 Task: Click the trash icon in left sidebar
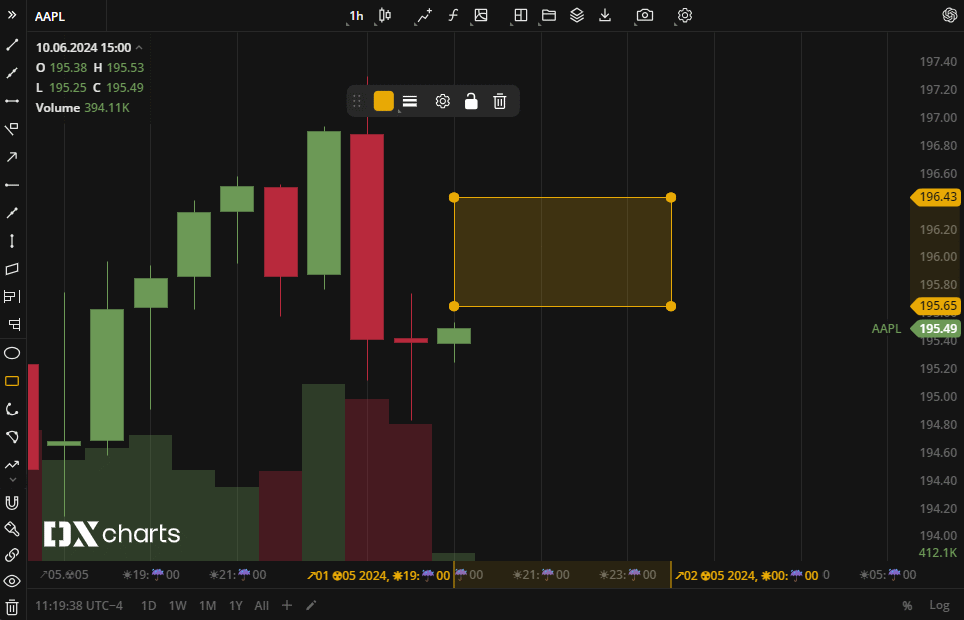(x=12, y=607)
